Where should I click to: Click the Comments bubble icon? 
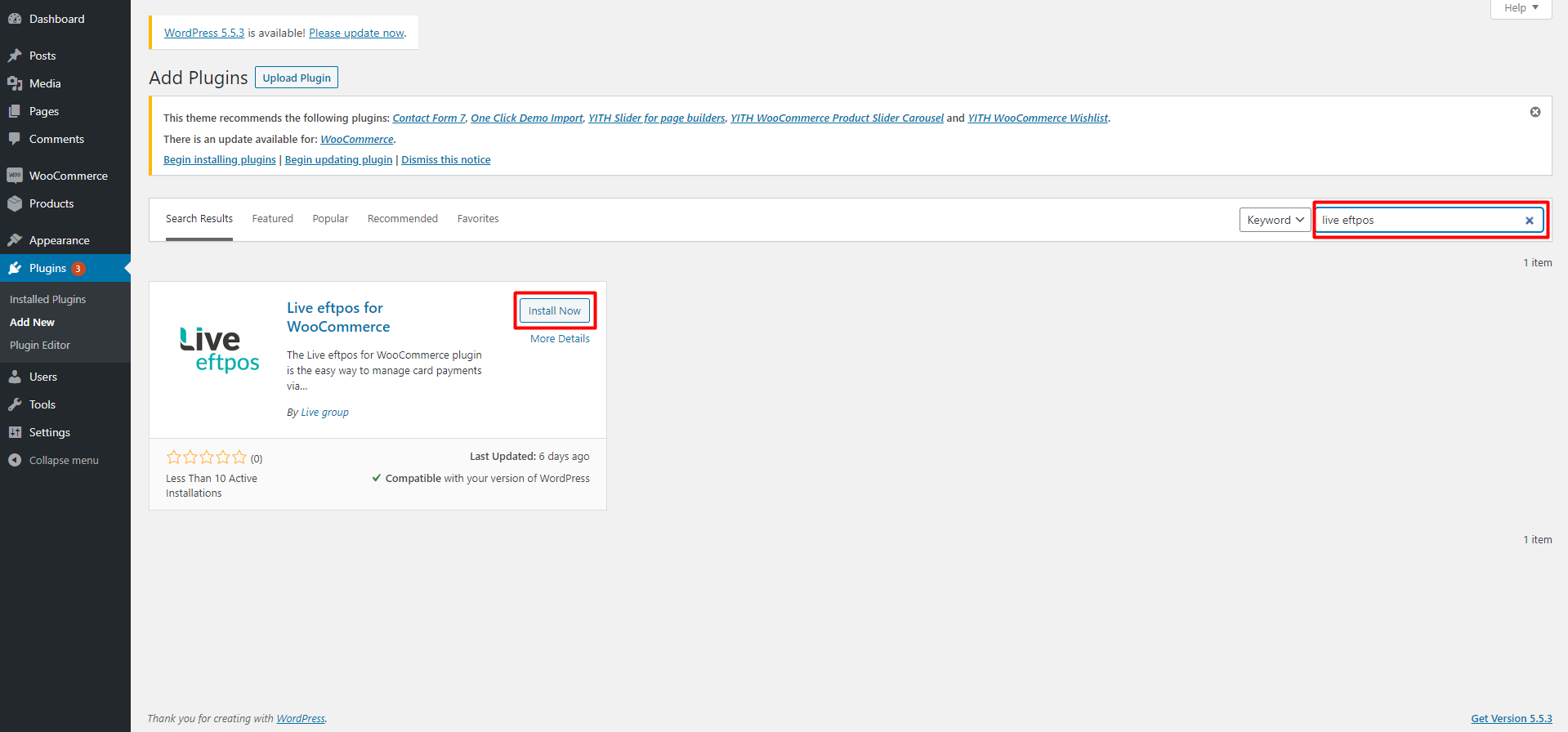click(15, 139)
